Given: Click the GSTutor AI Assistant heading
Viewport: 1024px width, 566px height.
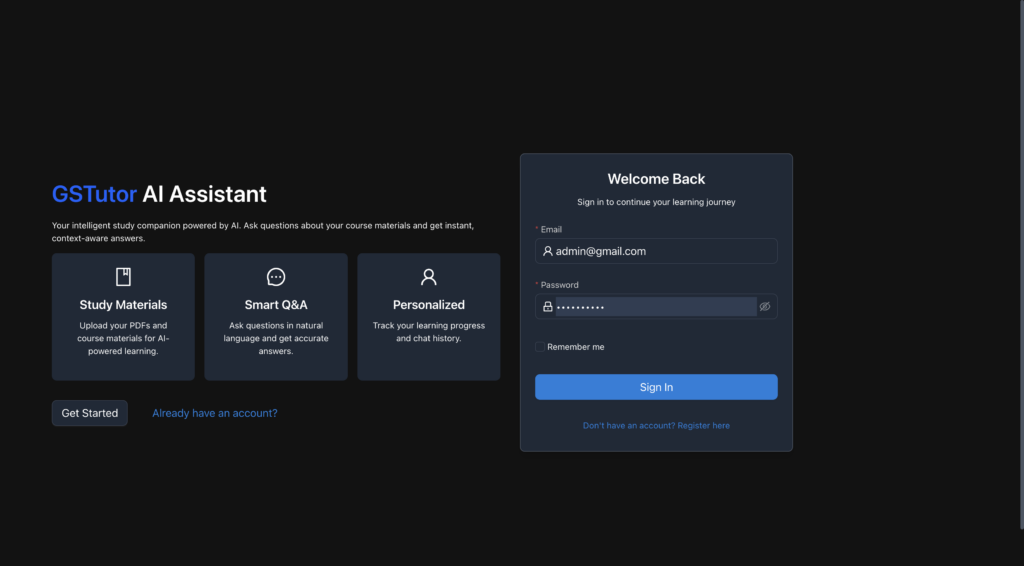Looking at the screenshot, I should click(159, 194).
